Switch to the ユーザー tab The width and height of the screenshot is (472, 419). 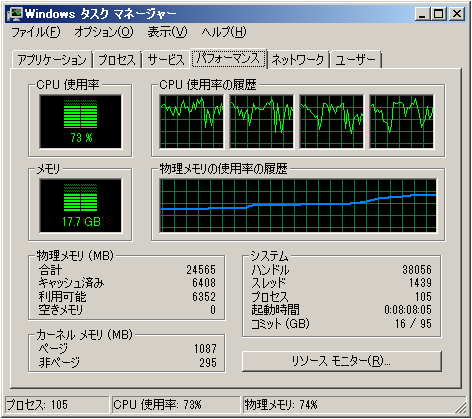point(356,60)
